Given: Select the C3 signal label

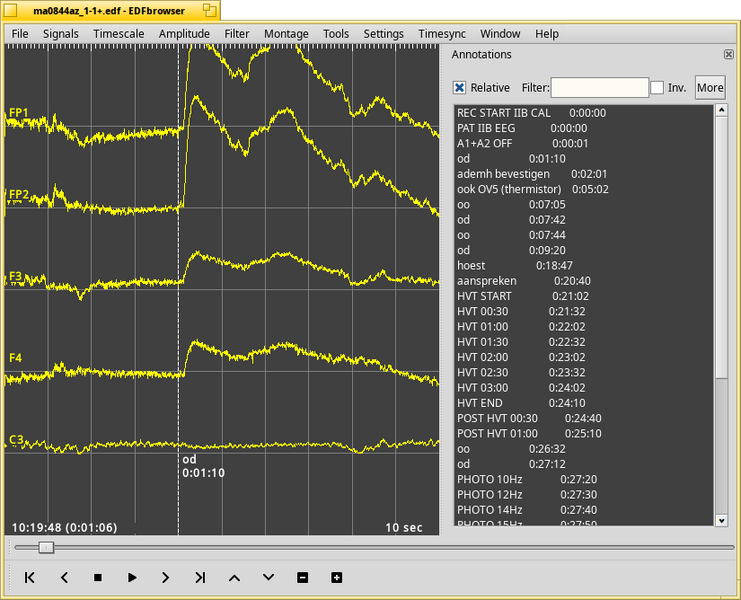Looking at the screenshot, I should [x=16, y=439].
